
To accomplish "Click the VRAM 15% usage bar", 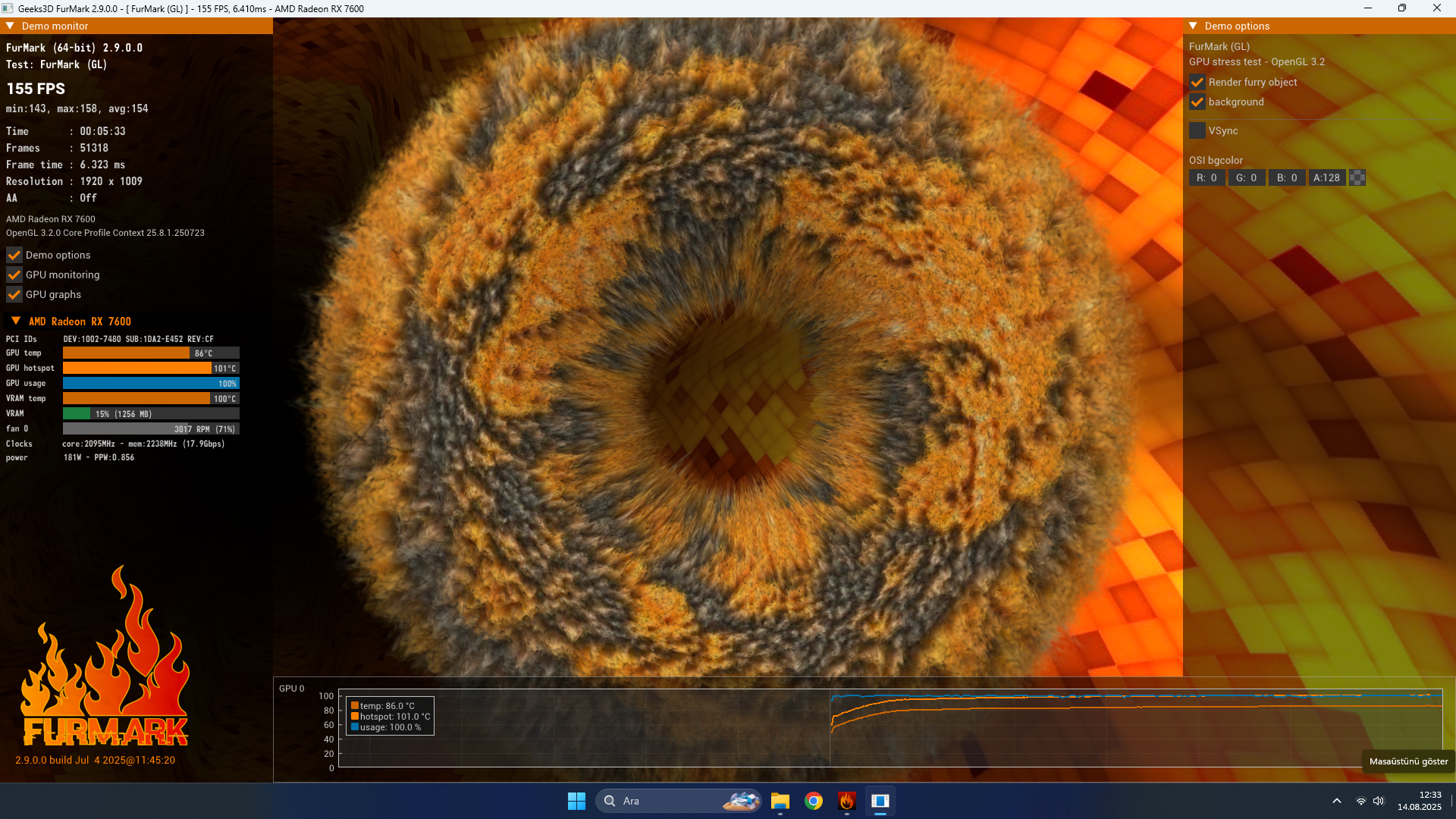I will (x=151, y=413).
